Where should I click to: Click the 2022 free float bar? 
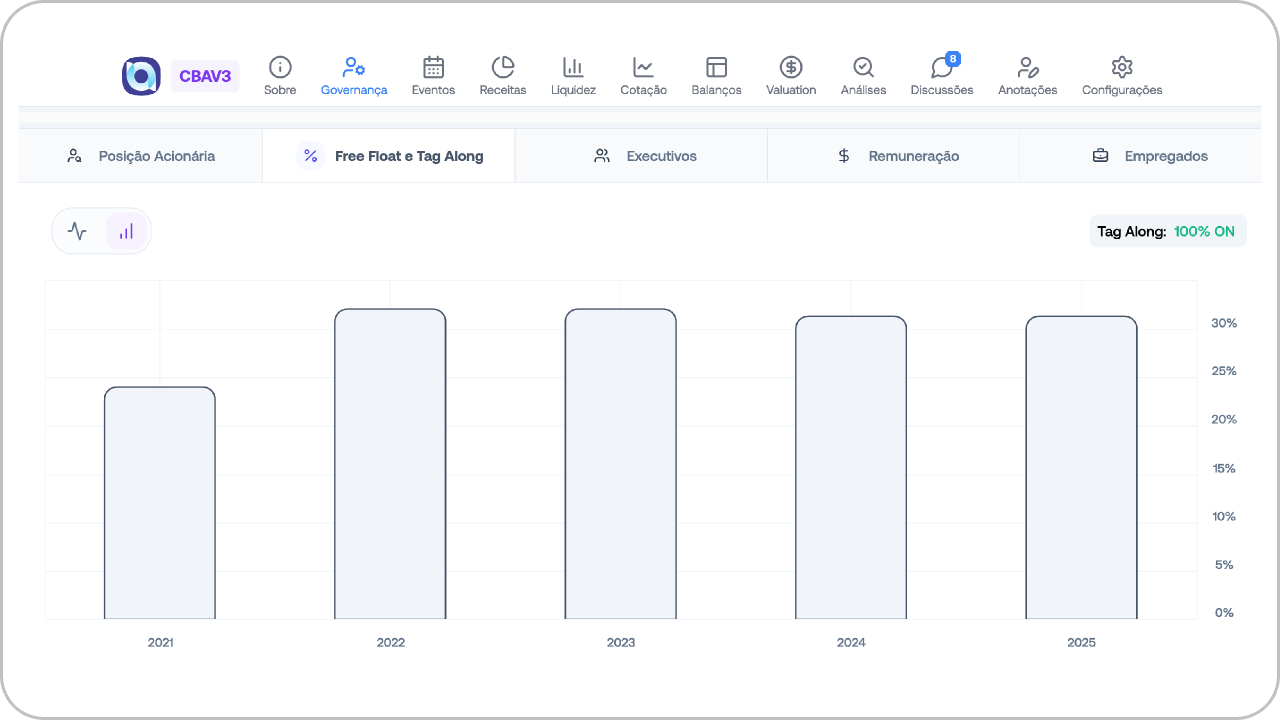[390, 464]
